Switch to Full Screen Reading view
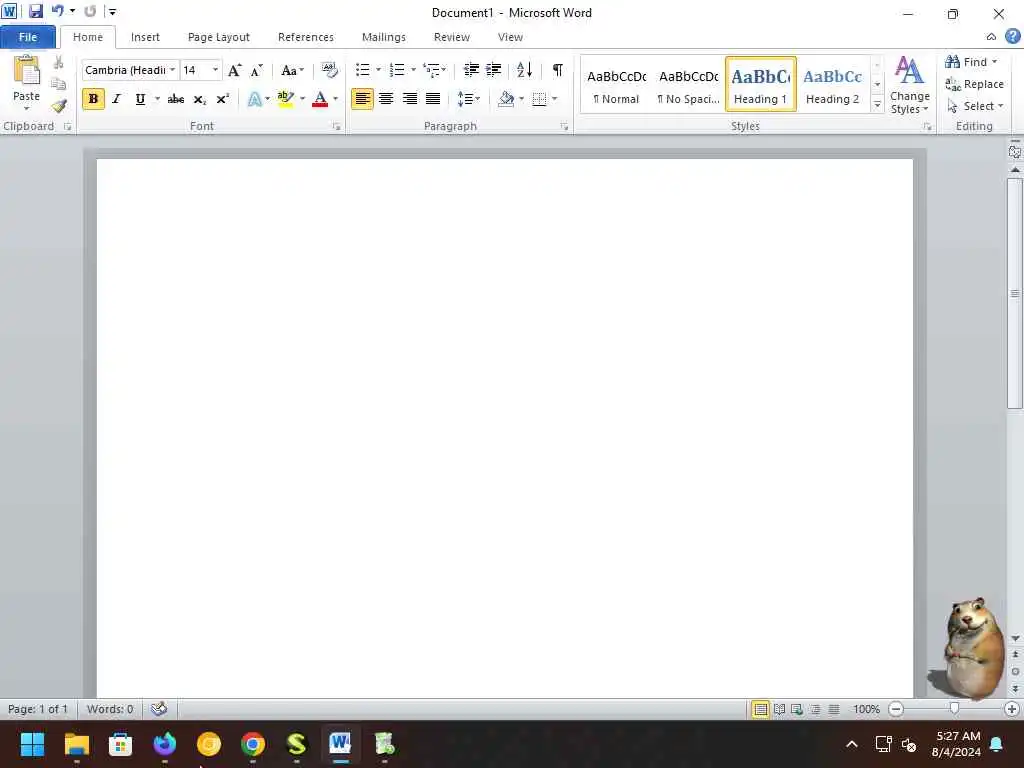The height and width of the screenshot is (768, 1024). (x=779, y=709)
